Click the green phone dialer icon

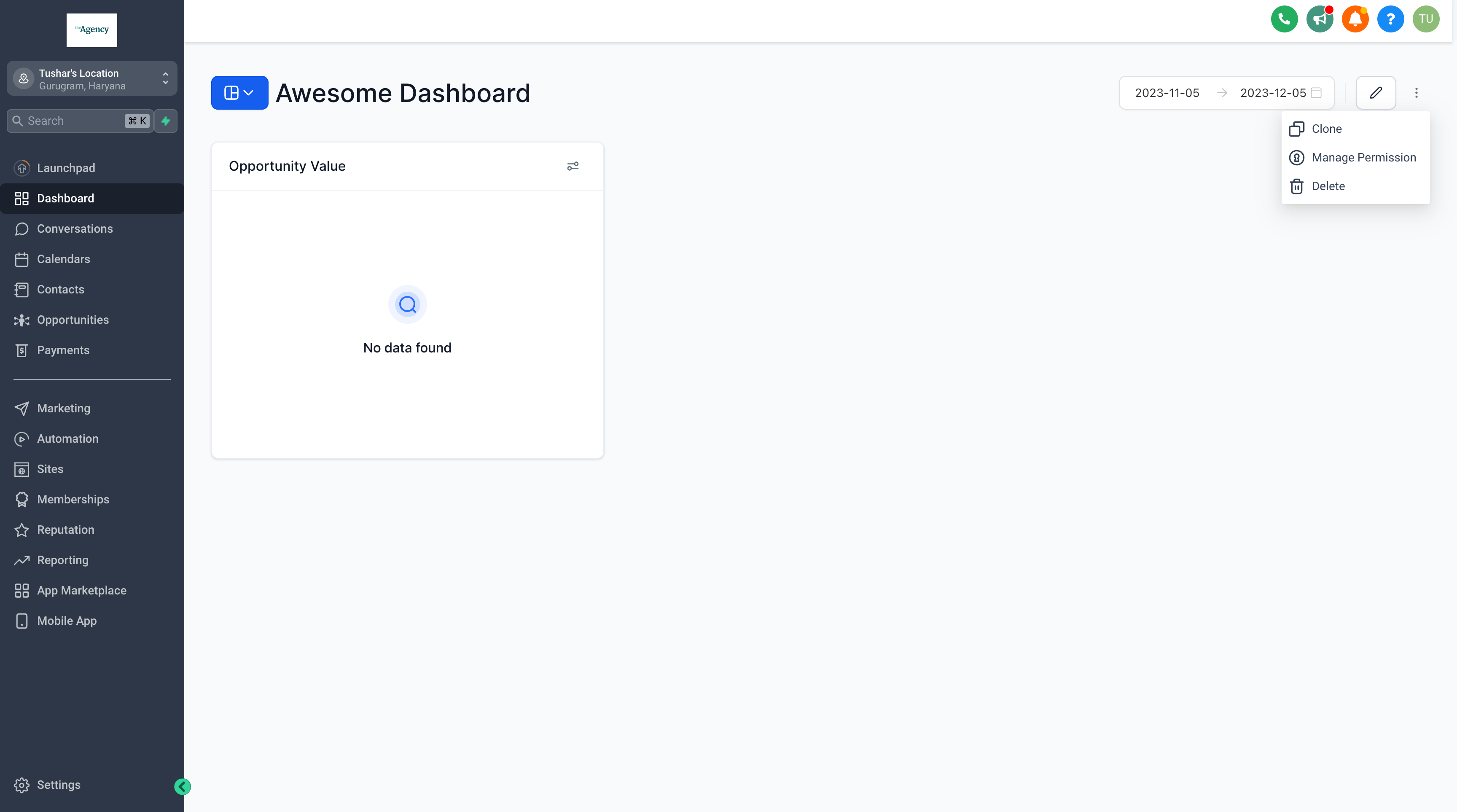click(x=1284, y=19)
